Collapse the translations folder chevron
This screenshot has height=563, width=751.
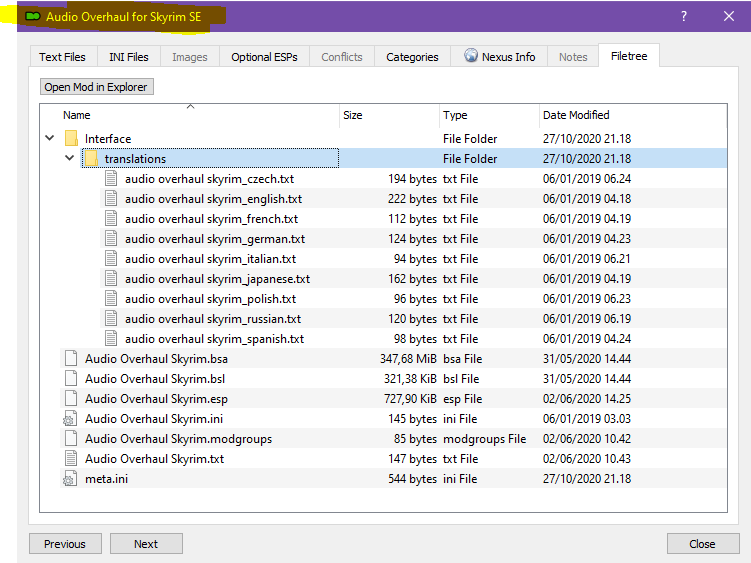click(x=69, y=158)
